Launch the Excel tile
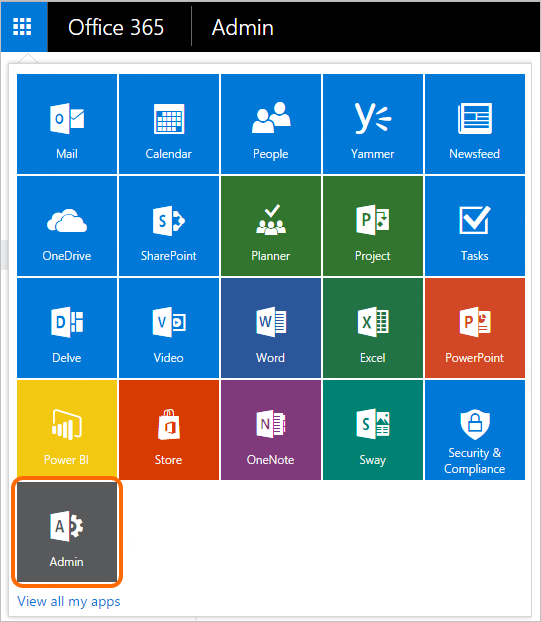Viewport: 541px width, 622px height. pyautogui.click(x=373, y=328)
